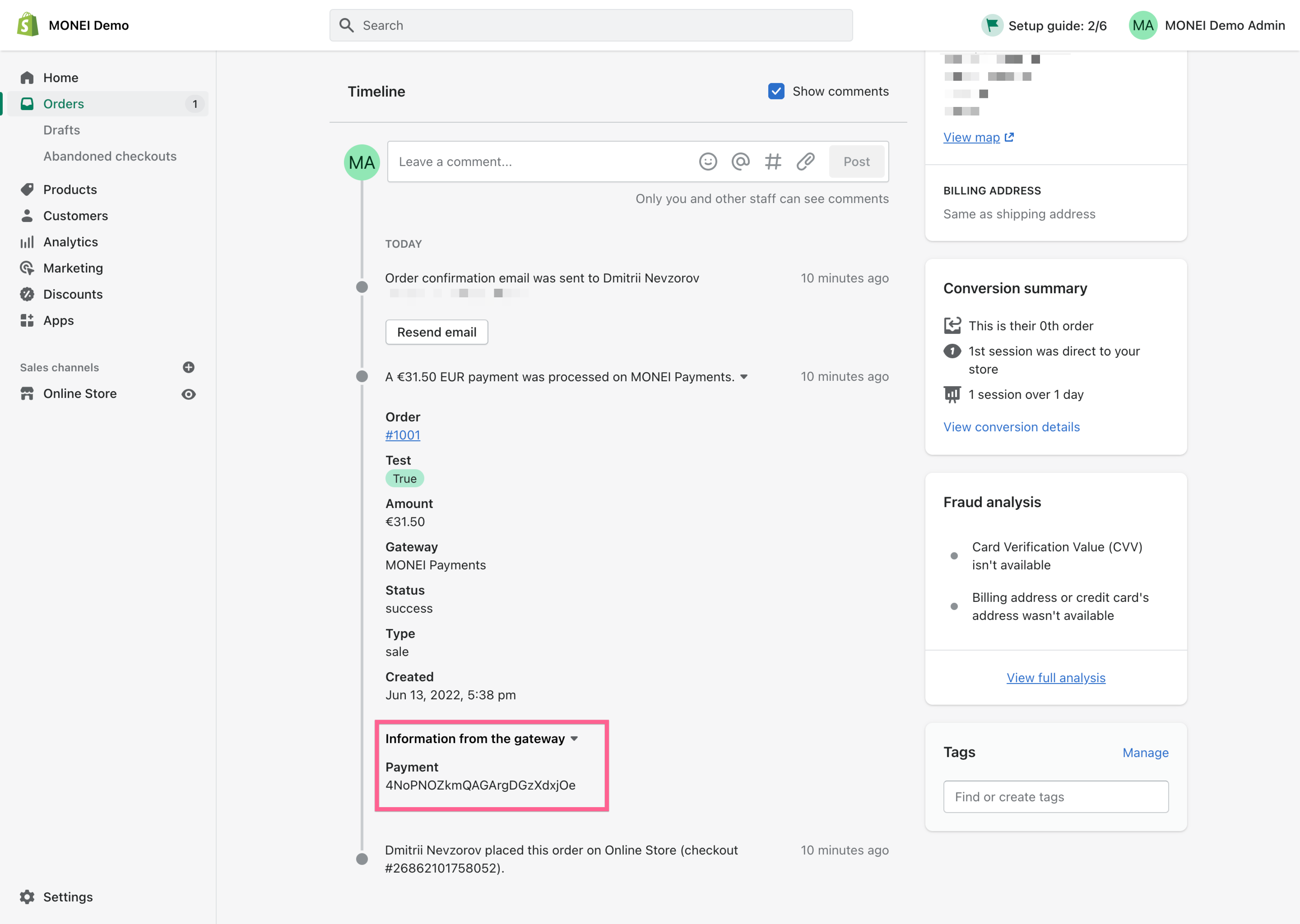The image size is (1300, 924).
Task: Click the order count icon in Conversion summary
Action: [x=952, y=325]
